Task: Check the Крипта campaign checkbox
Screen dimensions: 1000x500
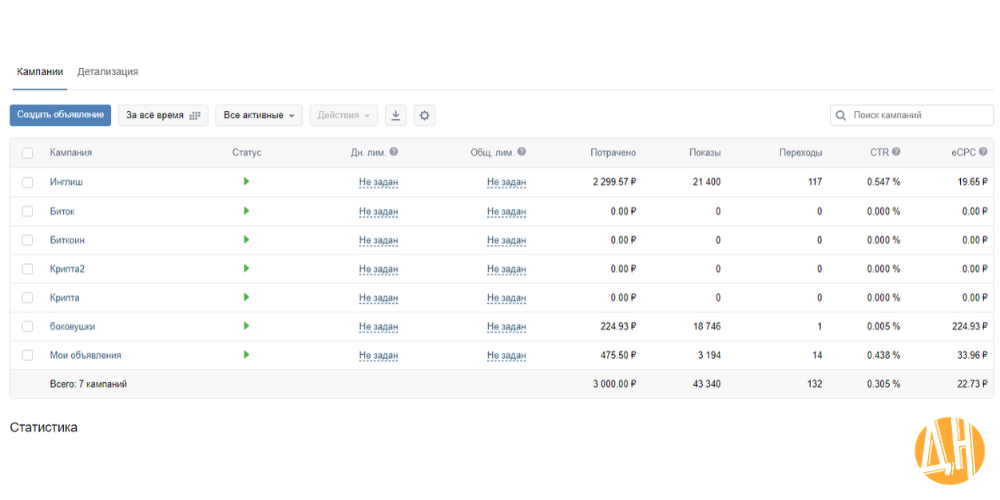Action: click(x=27, y=298)
